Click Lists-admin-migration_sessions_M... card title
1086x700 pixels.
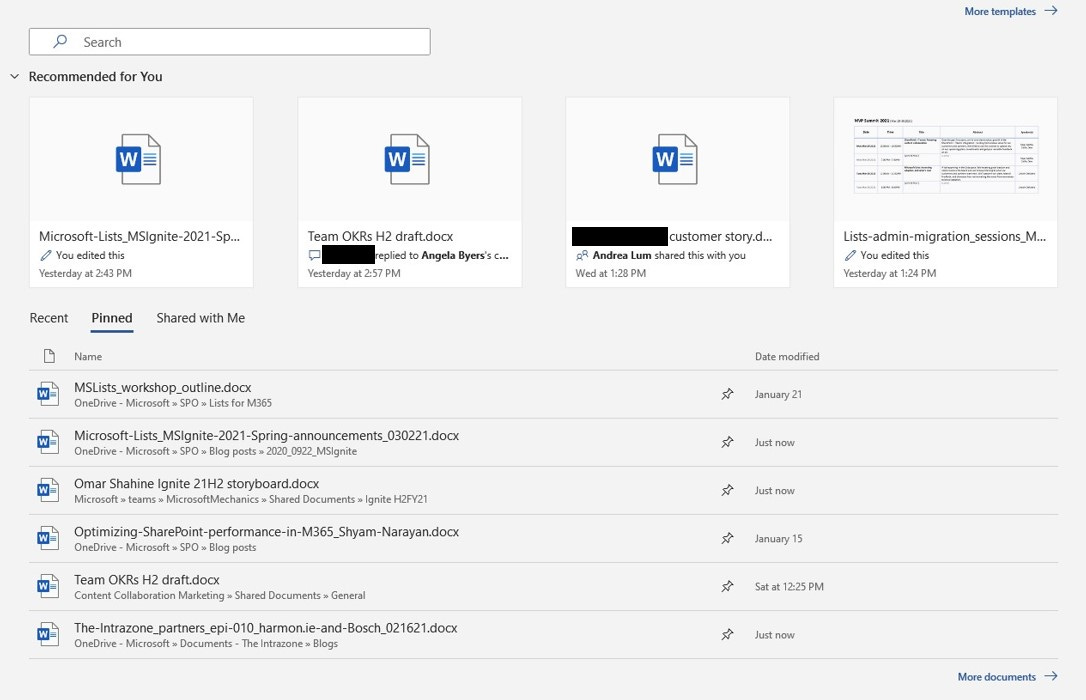click(x=945, y=236)
